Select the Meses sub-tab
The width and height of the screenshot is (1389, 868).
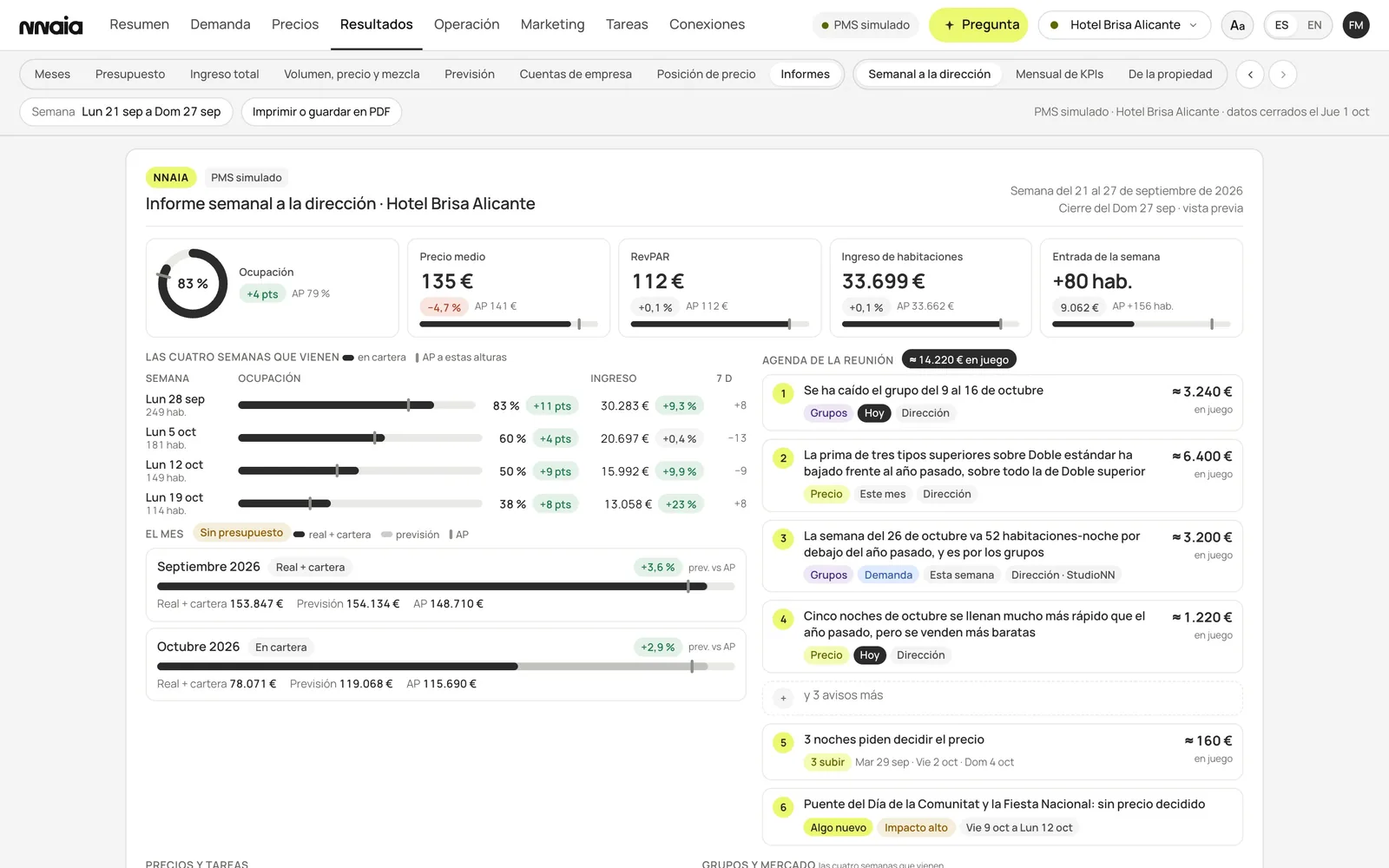(52, 75)
